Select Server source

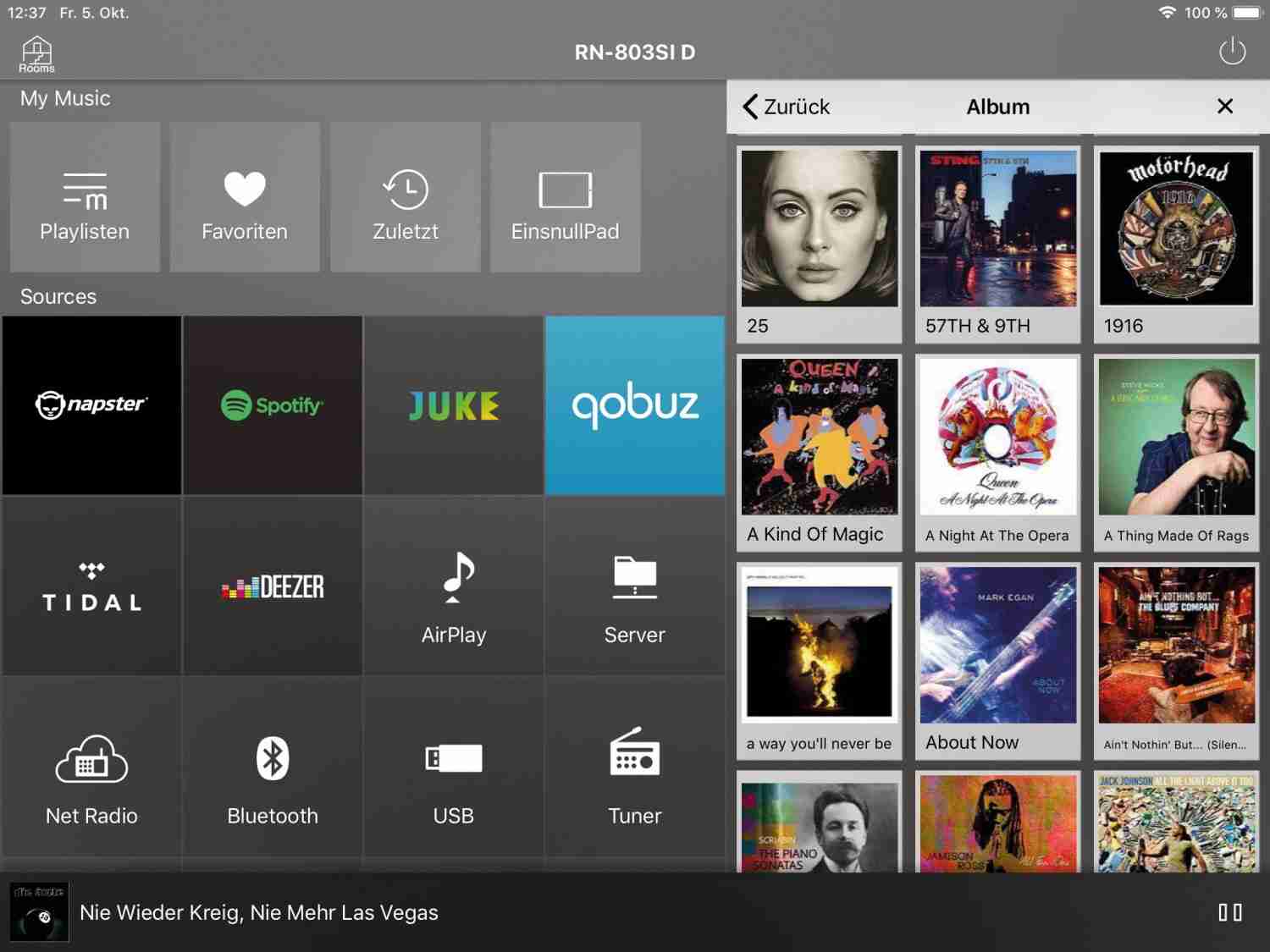tap(635, 586)
